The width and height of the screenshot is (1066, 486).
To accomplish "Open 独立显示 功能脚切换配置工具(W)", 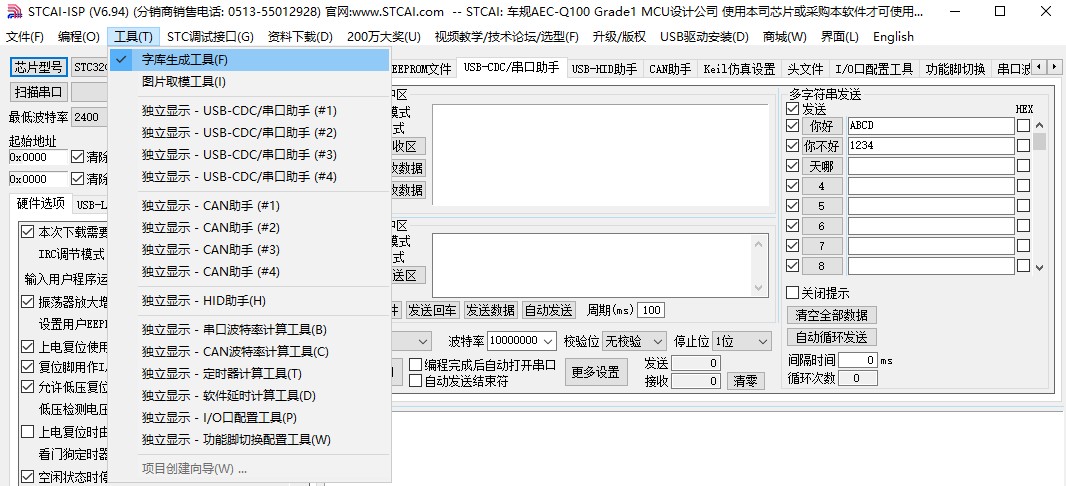I will click(250, 440).
